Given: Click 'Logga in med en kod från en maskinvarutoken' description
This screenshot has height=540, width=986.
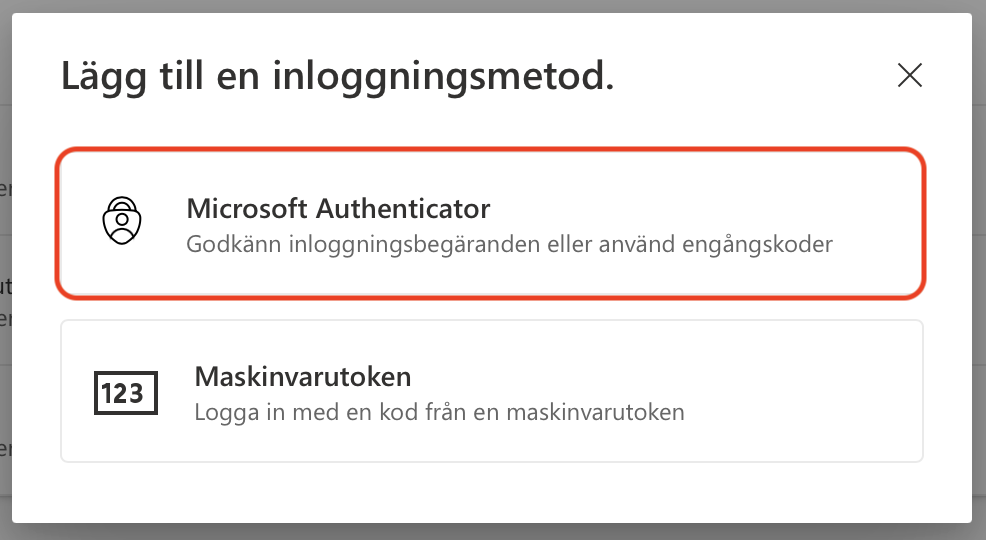Looking at the screenshot, I should click(x=440, y=412).
